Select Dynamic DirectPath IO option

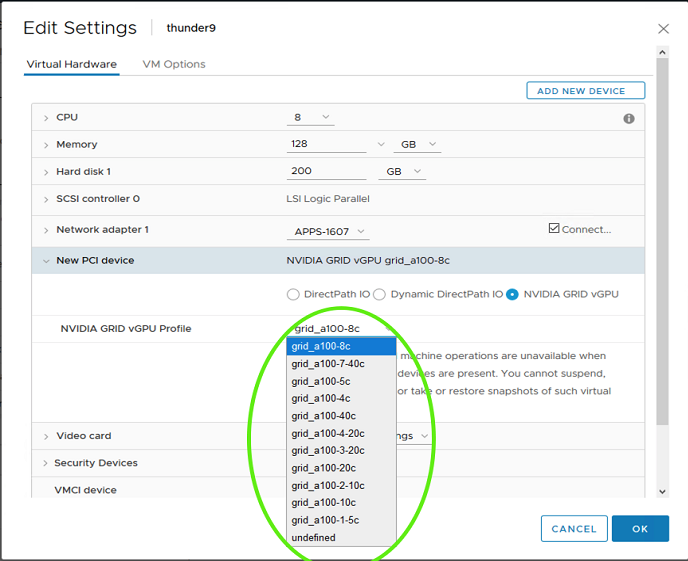(x=380, y=294)
